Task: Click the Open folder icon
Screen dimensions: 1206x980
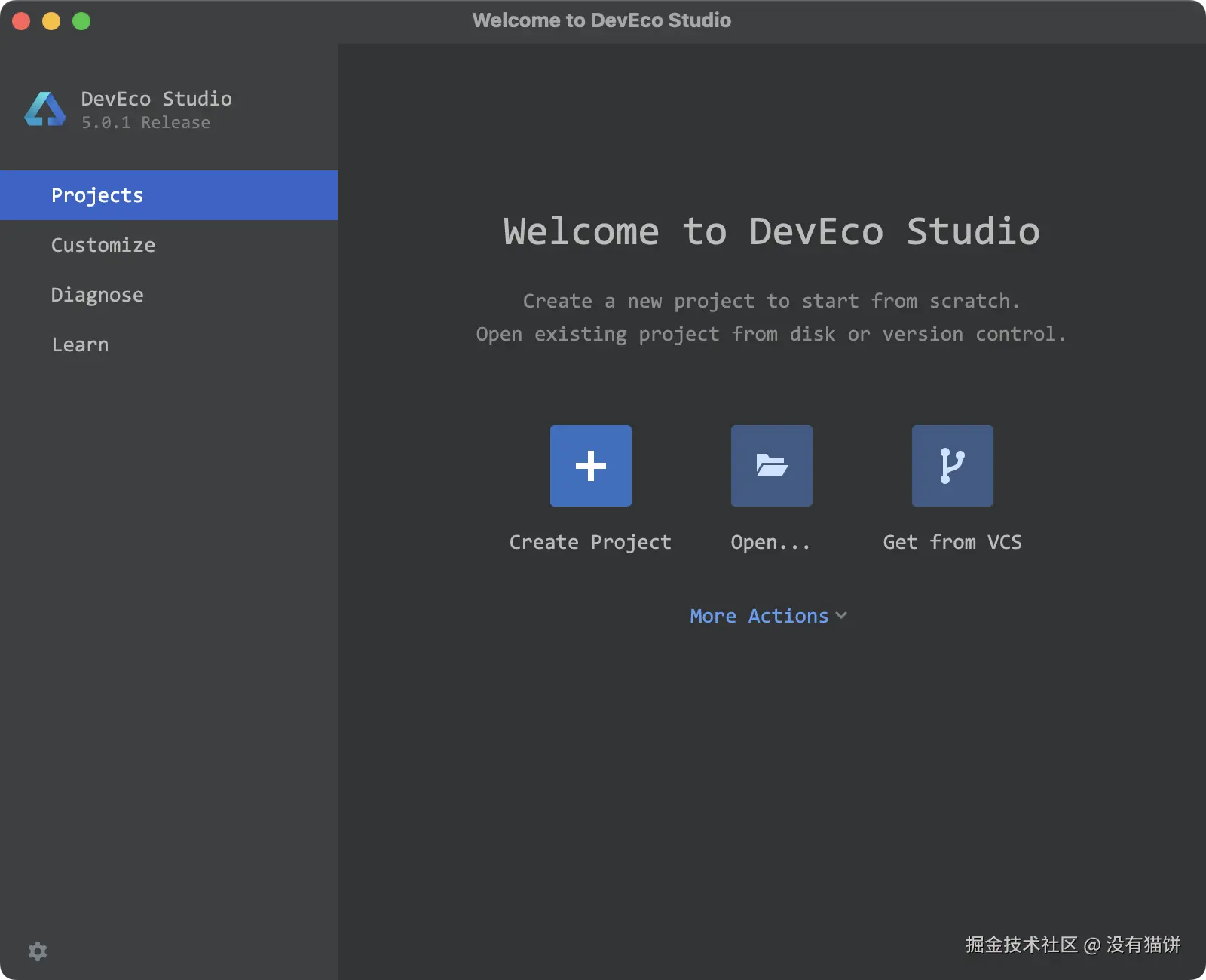Action: [x=772, y=466]
